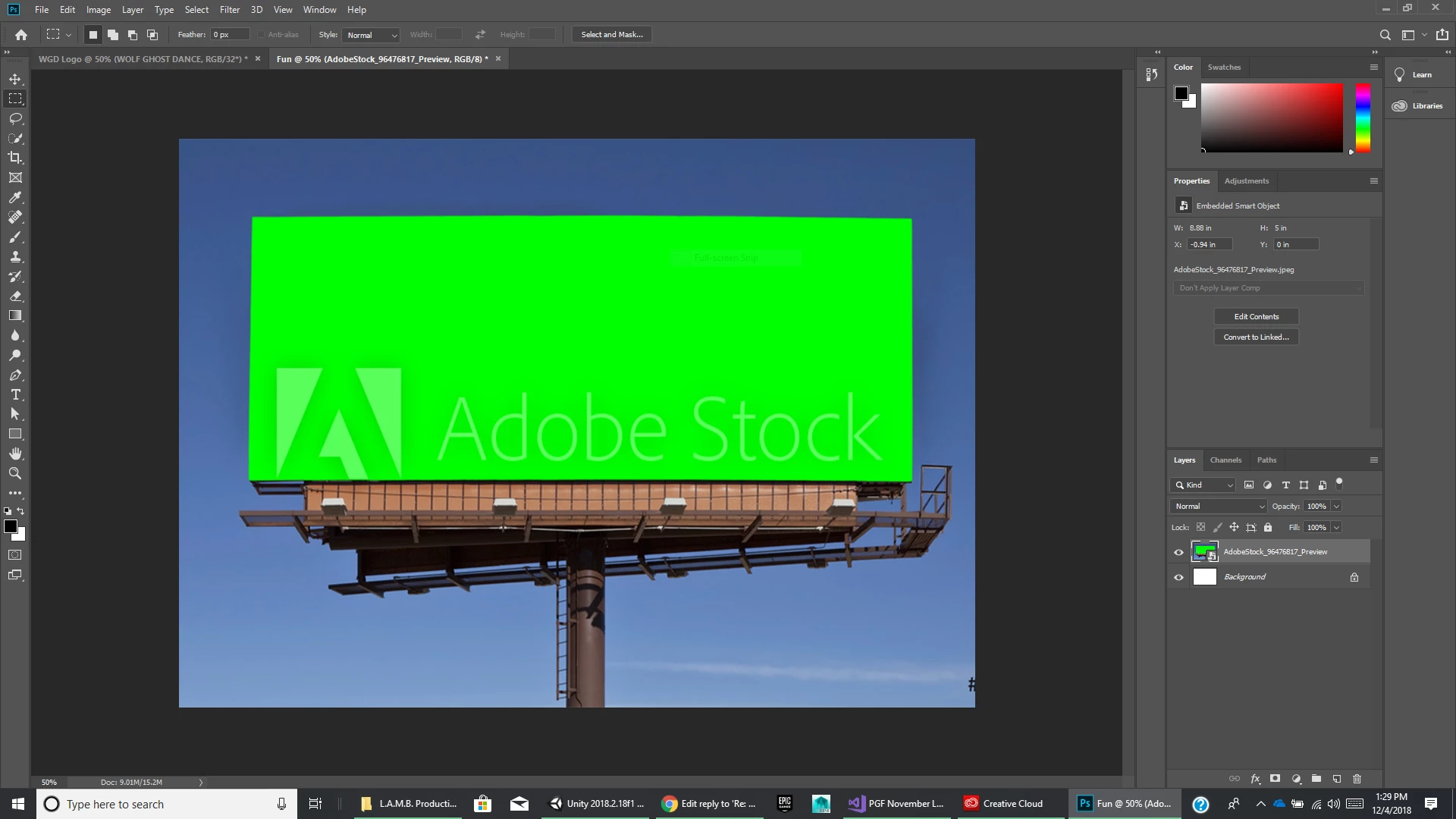
Task: Select the Zoom tool in toolbar
Action: [x=15, y=473]
